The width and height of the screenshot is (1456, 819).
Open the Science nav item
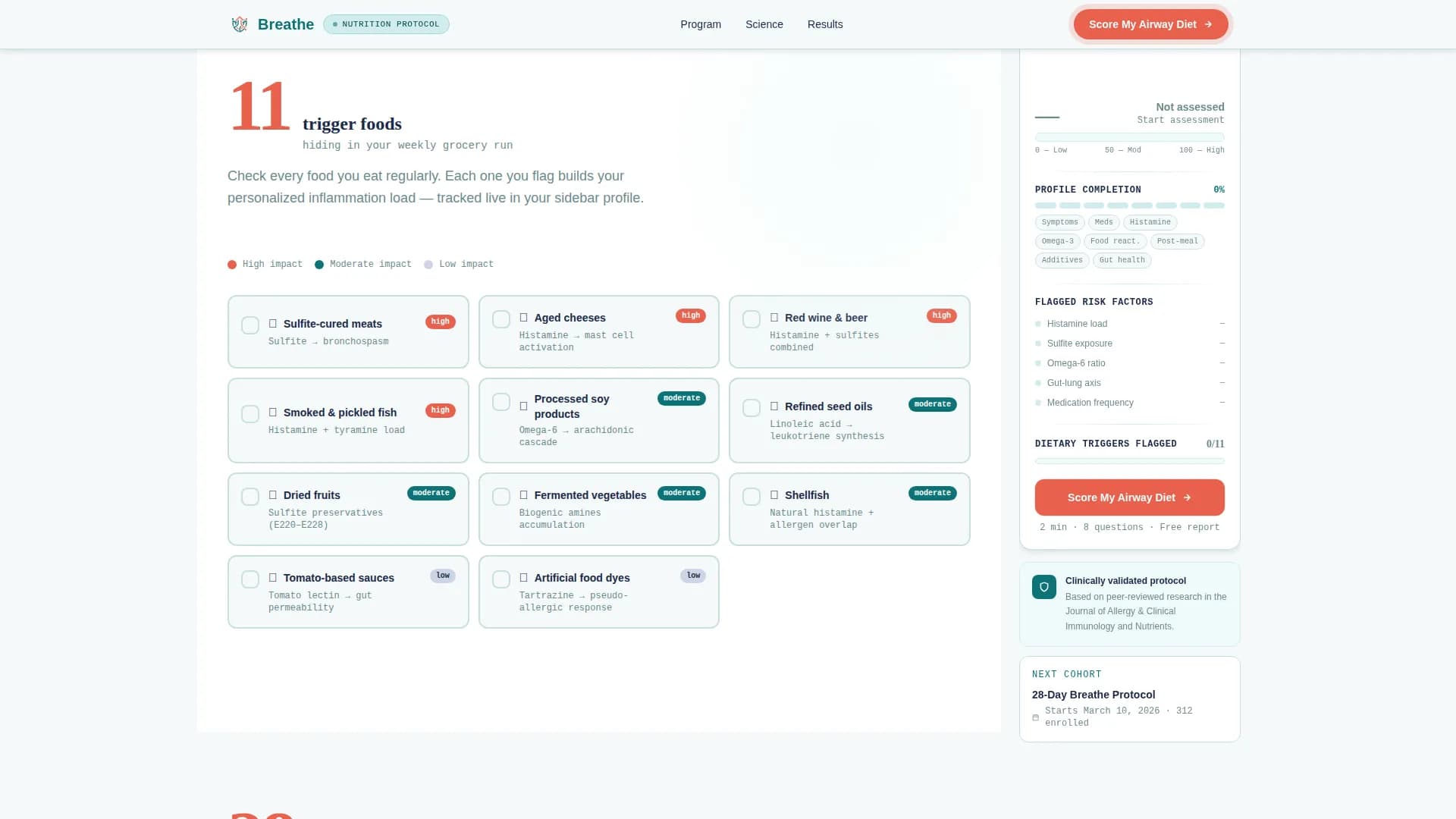point(764,24)
